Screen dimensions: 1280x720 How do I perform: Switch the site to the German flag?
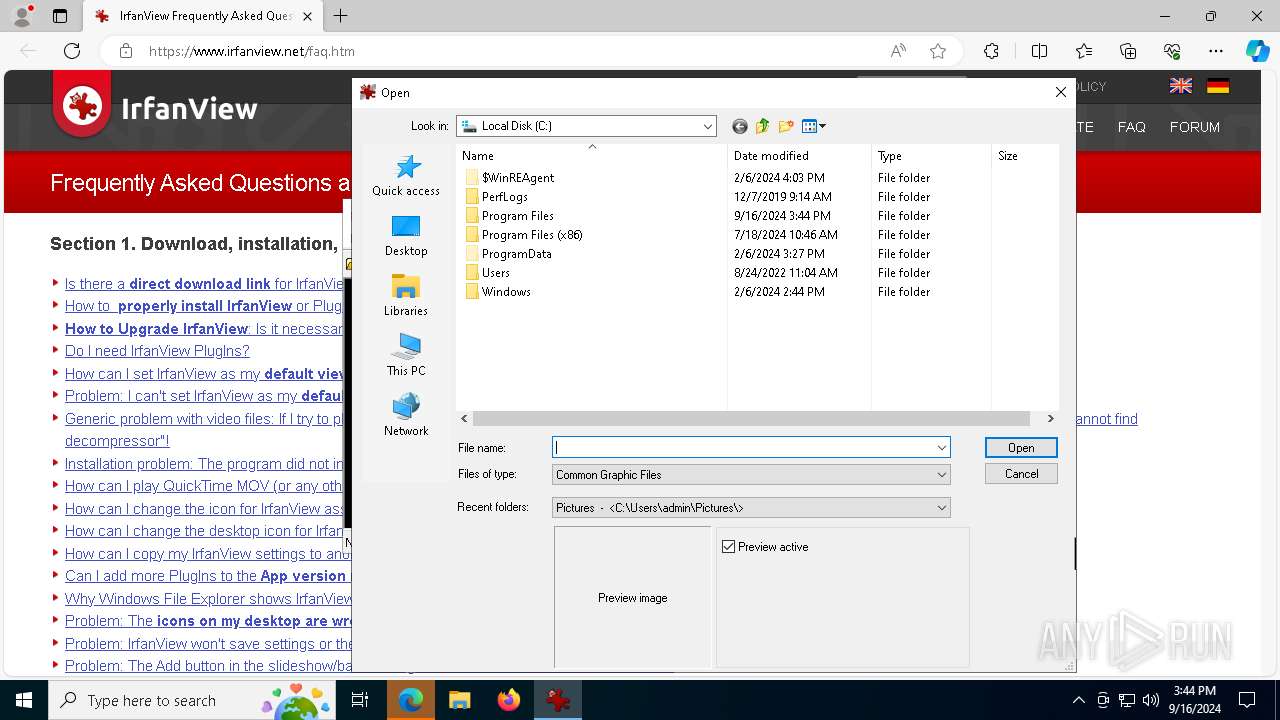1218,86
